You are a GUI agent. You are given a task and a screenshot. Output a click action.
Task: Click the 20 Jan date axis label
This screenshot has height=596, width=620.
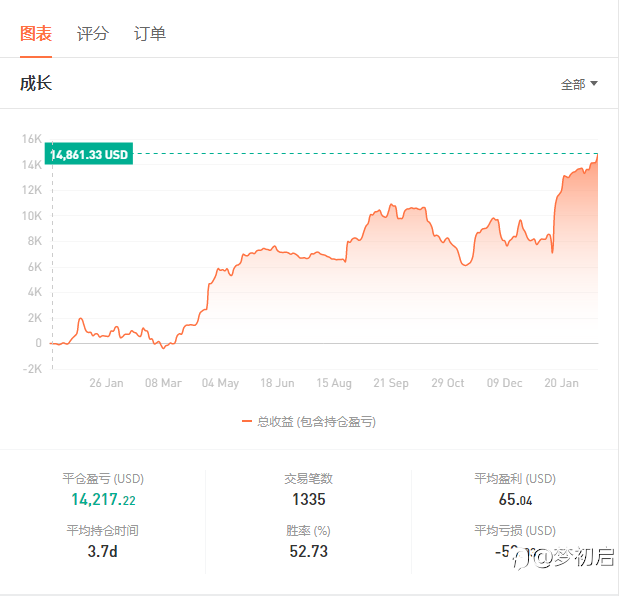561,383
